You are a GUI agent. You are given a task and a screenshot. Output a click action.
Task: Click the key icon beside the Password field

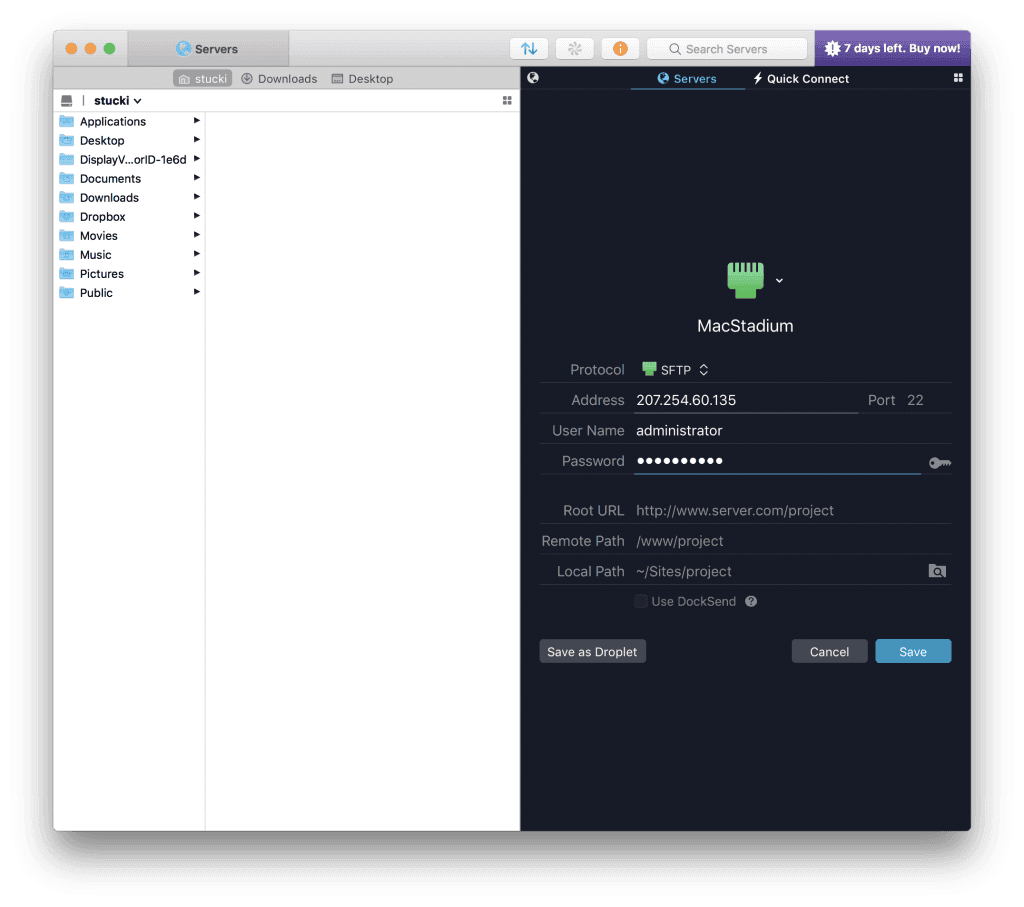pyautogui.click(x=939, y=462)
